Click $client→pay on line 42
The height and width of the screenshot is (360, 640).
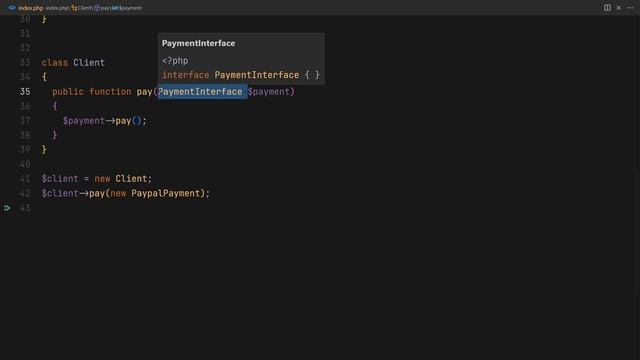point(73,193)
